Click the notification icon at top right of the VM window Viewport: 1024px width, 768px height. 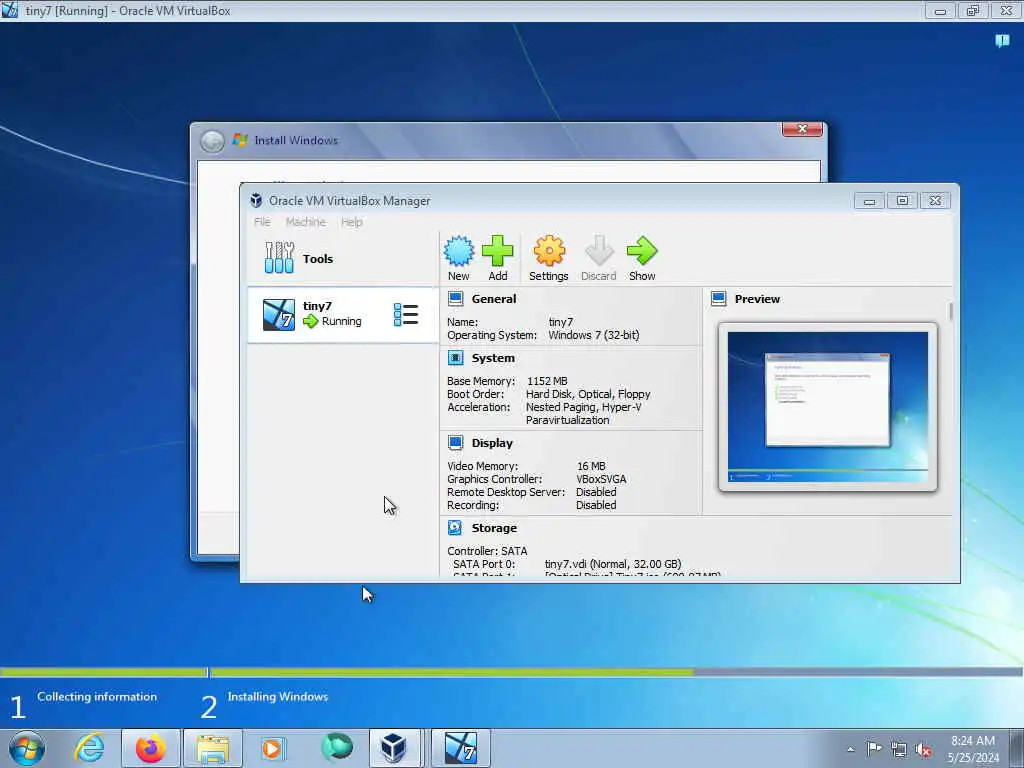coord(1002,41)
